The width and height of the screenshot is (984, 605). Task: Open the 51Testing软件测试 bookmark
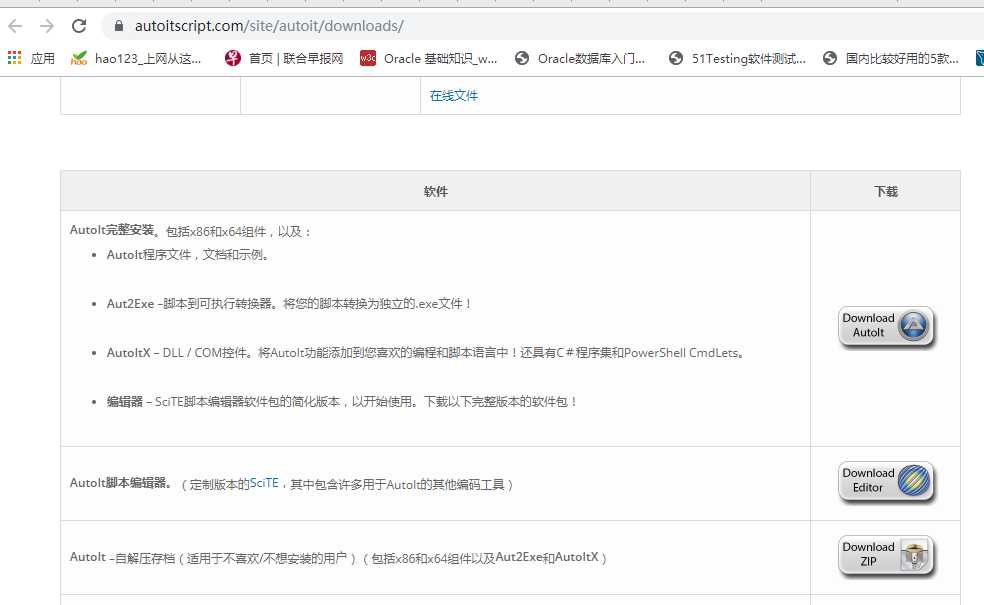coord(738,58)
